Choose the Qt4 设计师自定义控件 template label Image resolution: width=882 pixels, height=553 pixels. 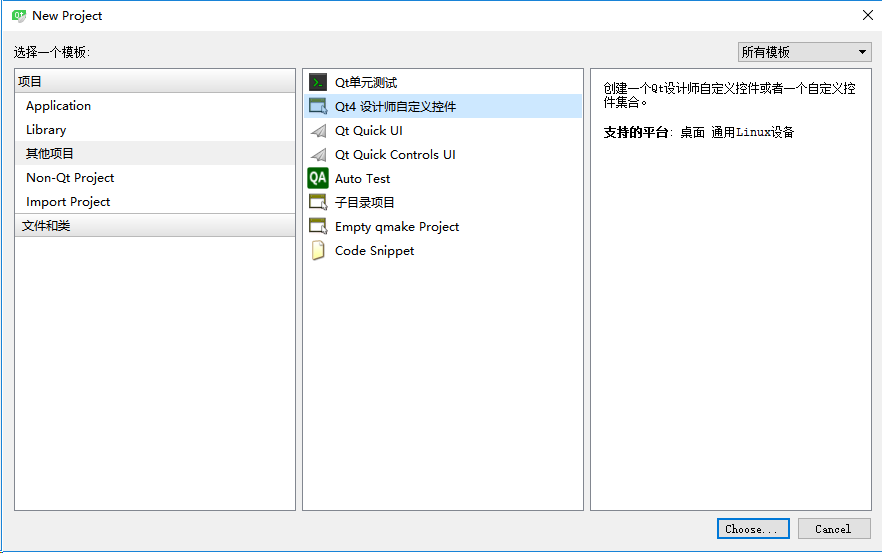395,107
